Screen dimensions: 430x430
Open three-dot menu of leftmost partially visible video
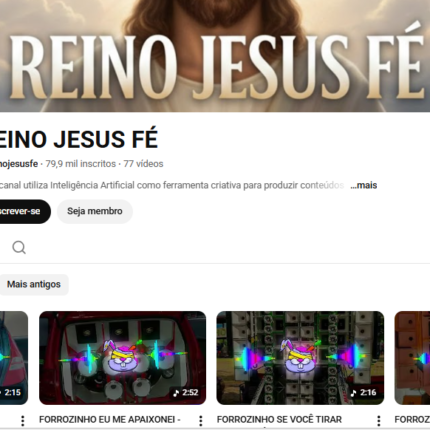pos(23,421)
